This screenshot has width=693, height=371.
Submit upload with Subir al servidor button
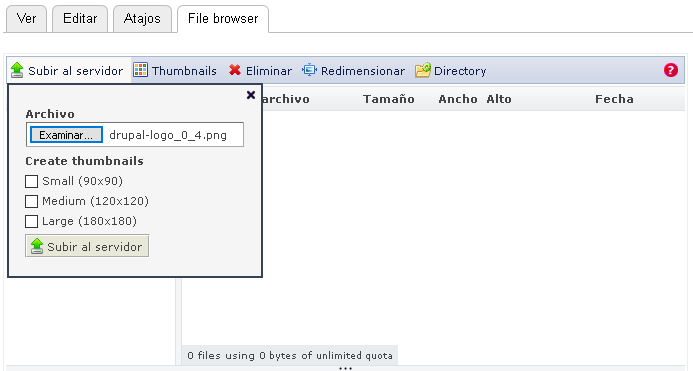click(x=87, y=246)
